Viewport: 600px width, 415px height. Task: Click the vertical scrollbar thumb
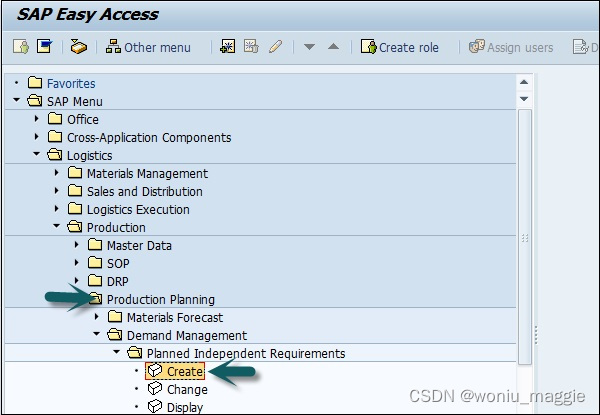point(525,237)
